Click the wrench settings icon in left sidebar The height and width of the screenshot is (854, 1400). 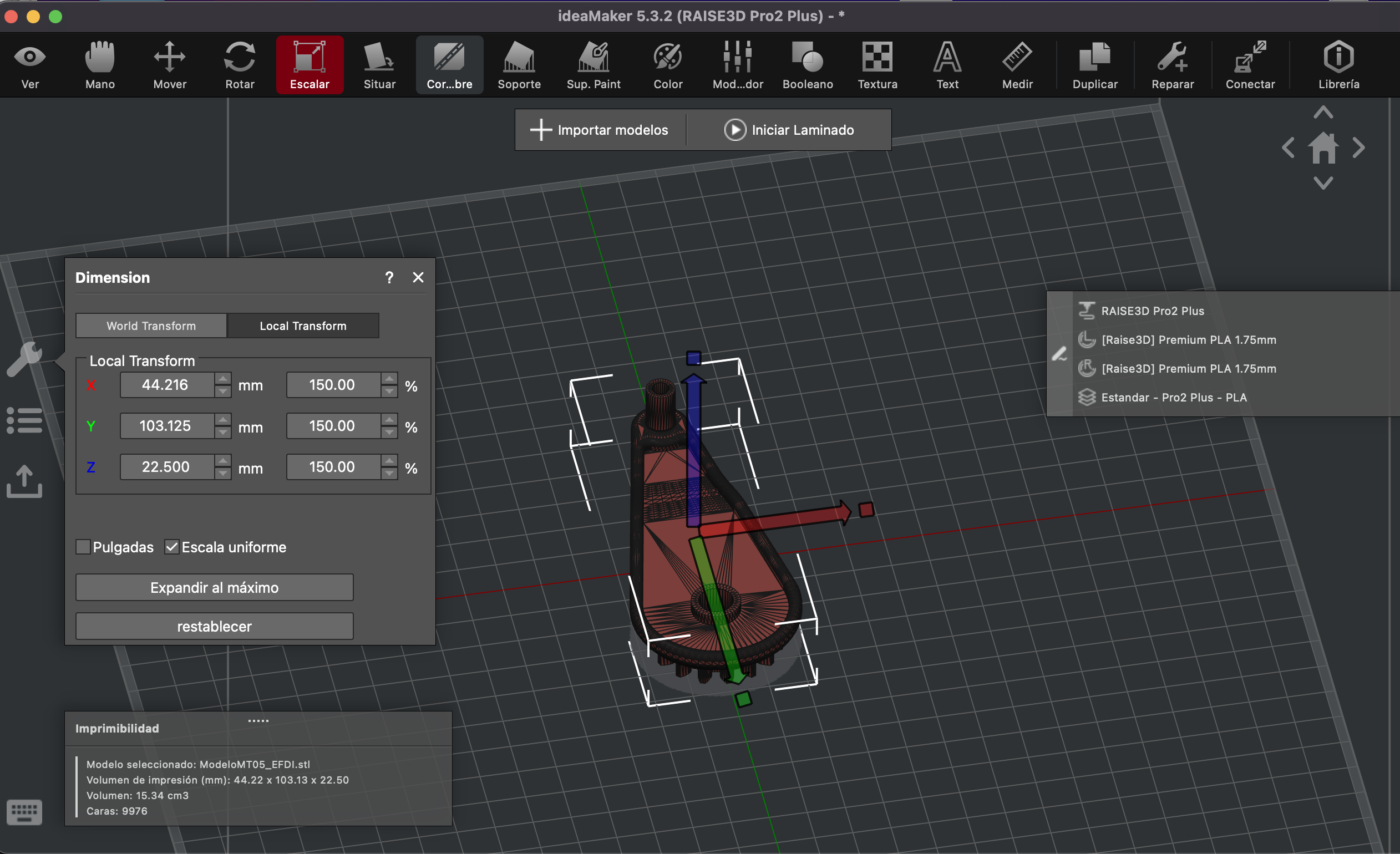click(24, 359)
